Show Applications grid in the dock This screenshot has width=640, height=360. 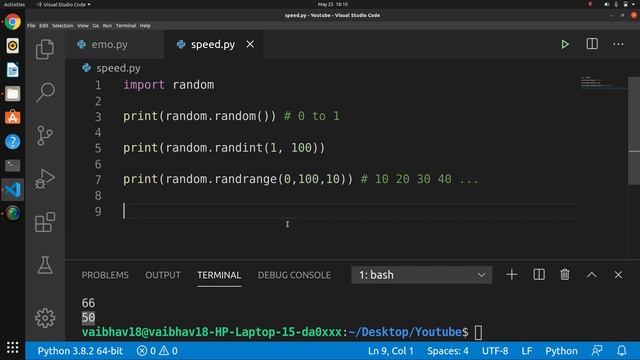click(13, 347)
